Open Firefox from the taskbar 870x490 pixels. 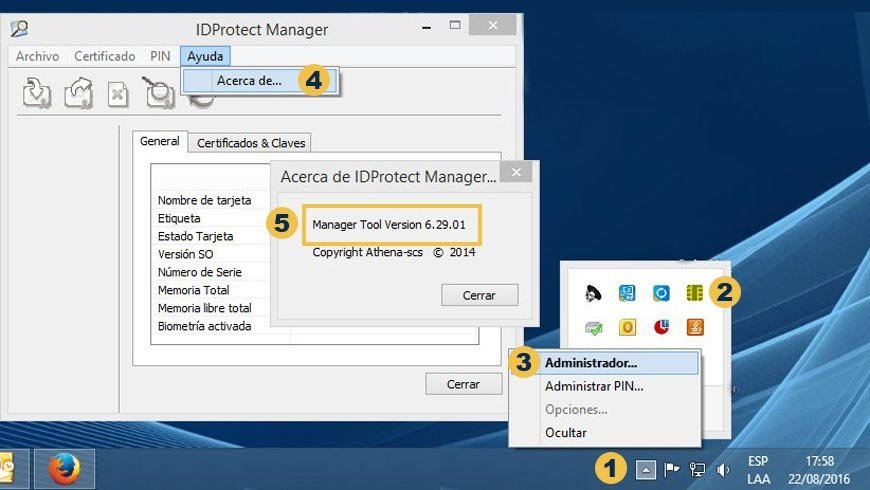pyautogui.click(x=64, y=469)
